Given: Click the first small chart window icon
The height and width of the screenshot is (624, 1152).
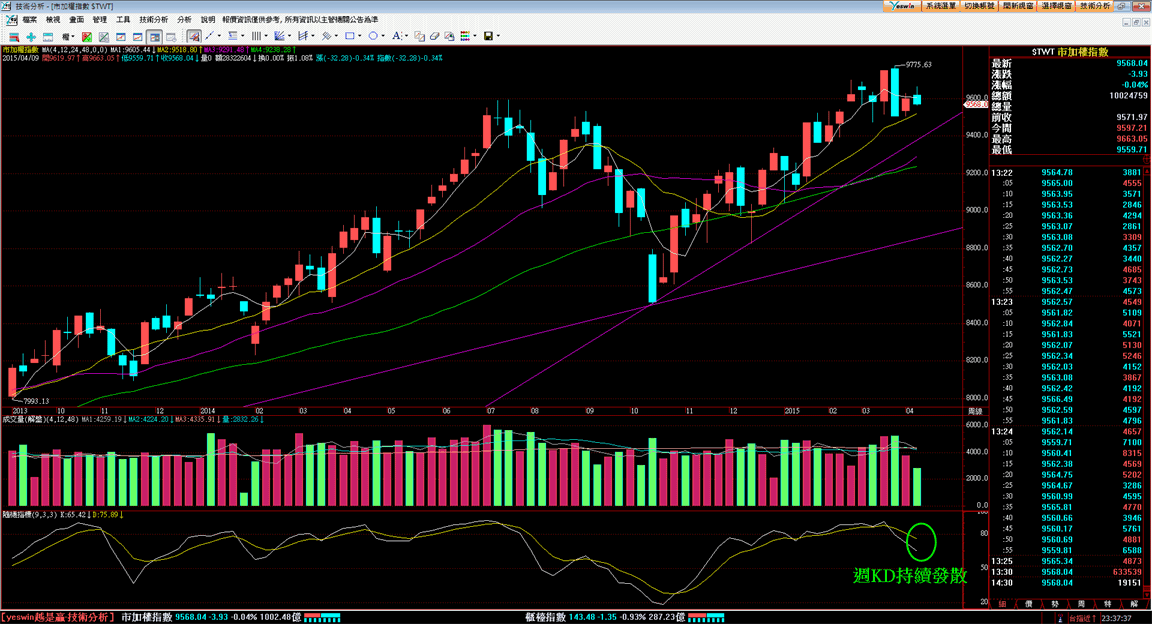Looking at the screenshot, I should [x=120, y=36].
